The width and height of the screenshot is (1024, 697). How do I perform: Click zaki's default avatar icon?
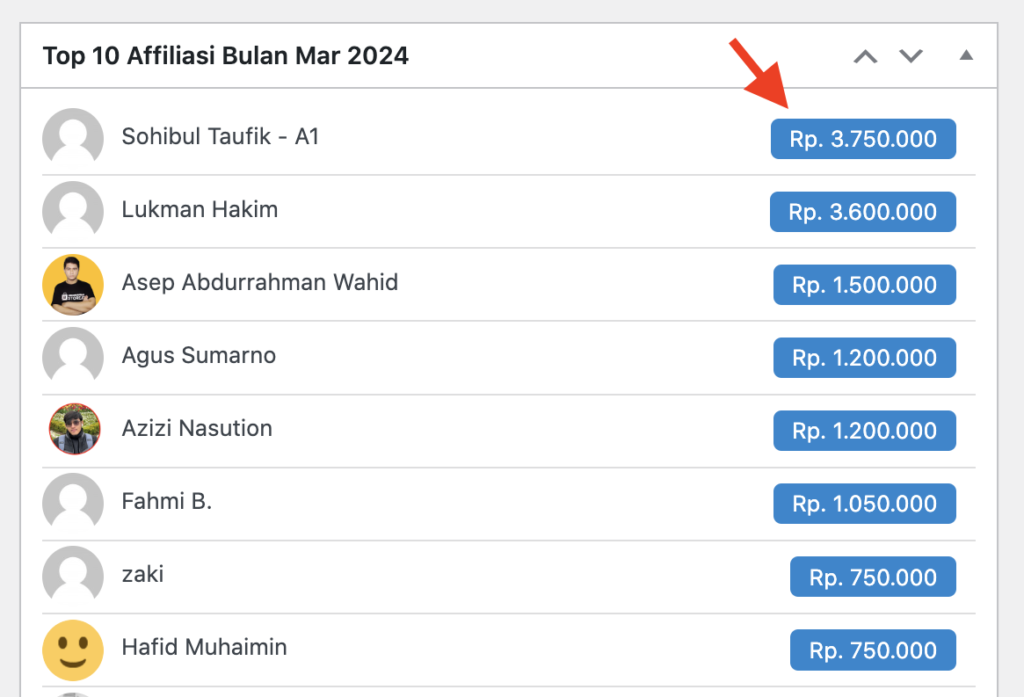(x=73, y=576)
